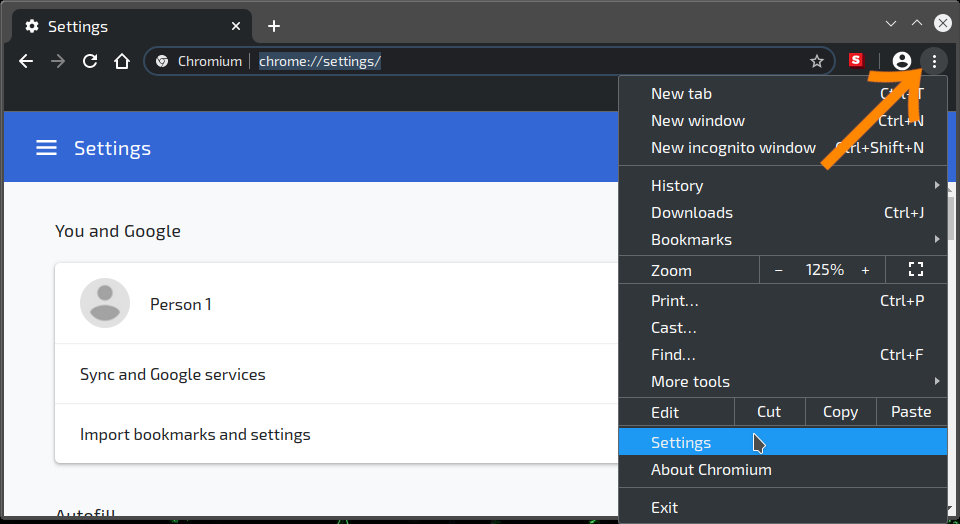Toggle fullscreen from the Zoom row
This screenshot has height=524, width=960.
(x=916, y=269)
